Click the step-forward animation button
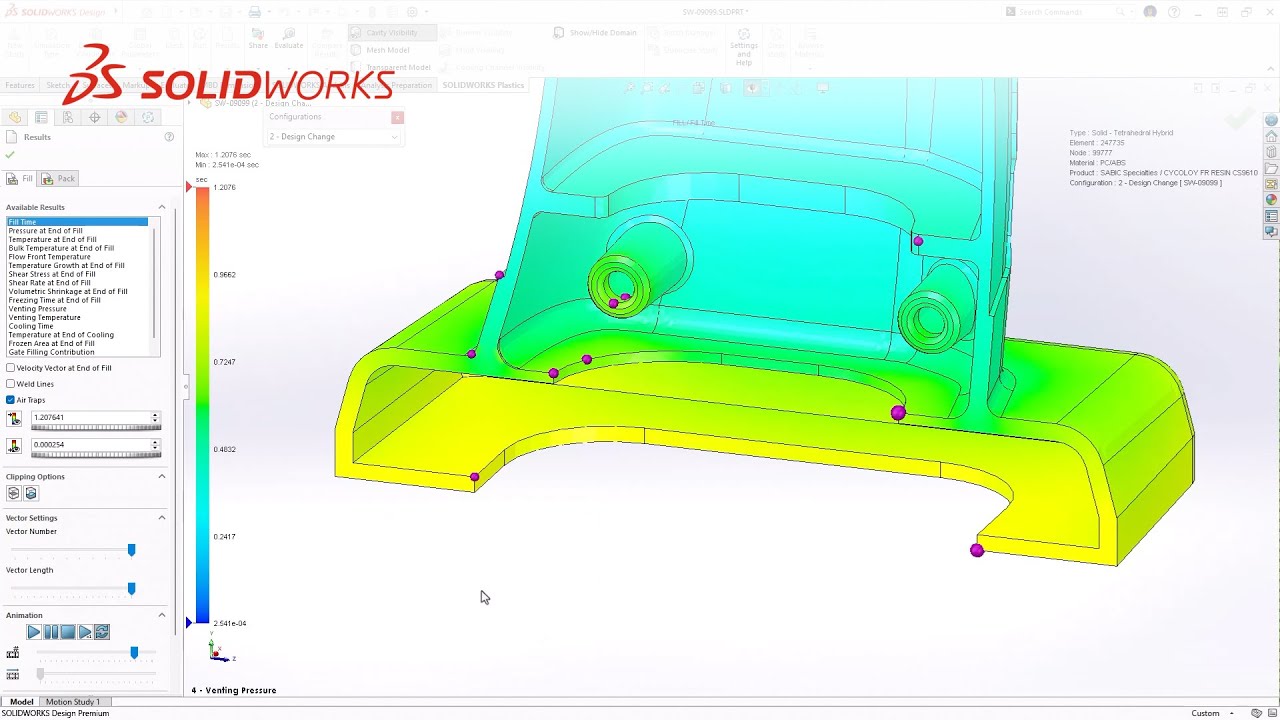This screenshot has width=1280, height=720. pos(85,632)
